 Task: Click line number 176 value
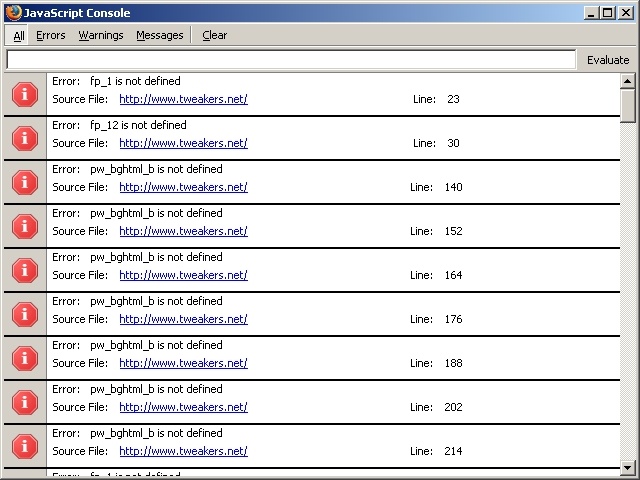point(453,320)
